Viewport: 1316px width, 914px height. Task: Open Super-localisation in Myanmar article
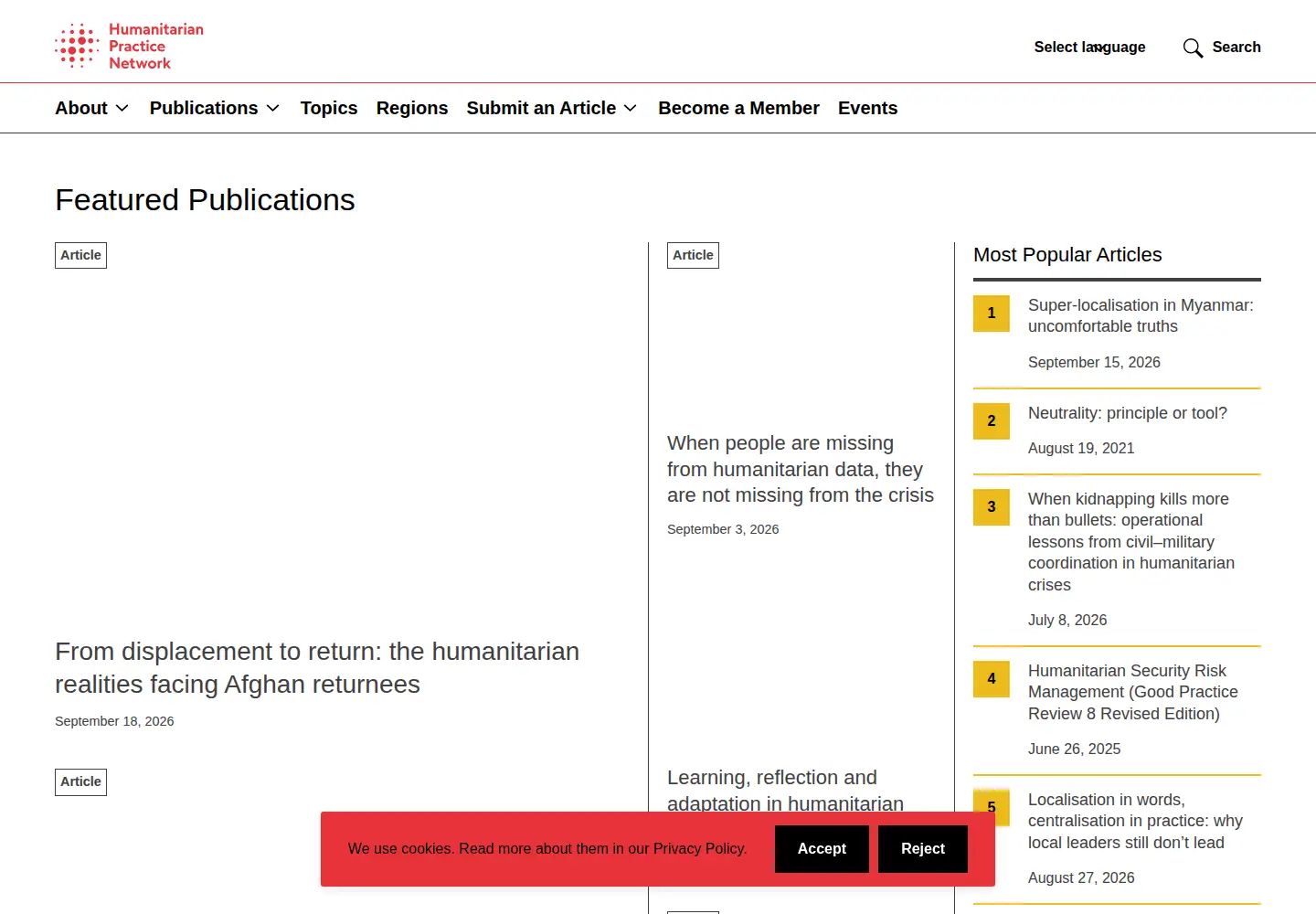coord(1141,315)
